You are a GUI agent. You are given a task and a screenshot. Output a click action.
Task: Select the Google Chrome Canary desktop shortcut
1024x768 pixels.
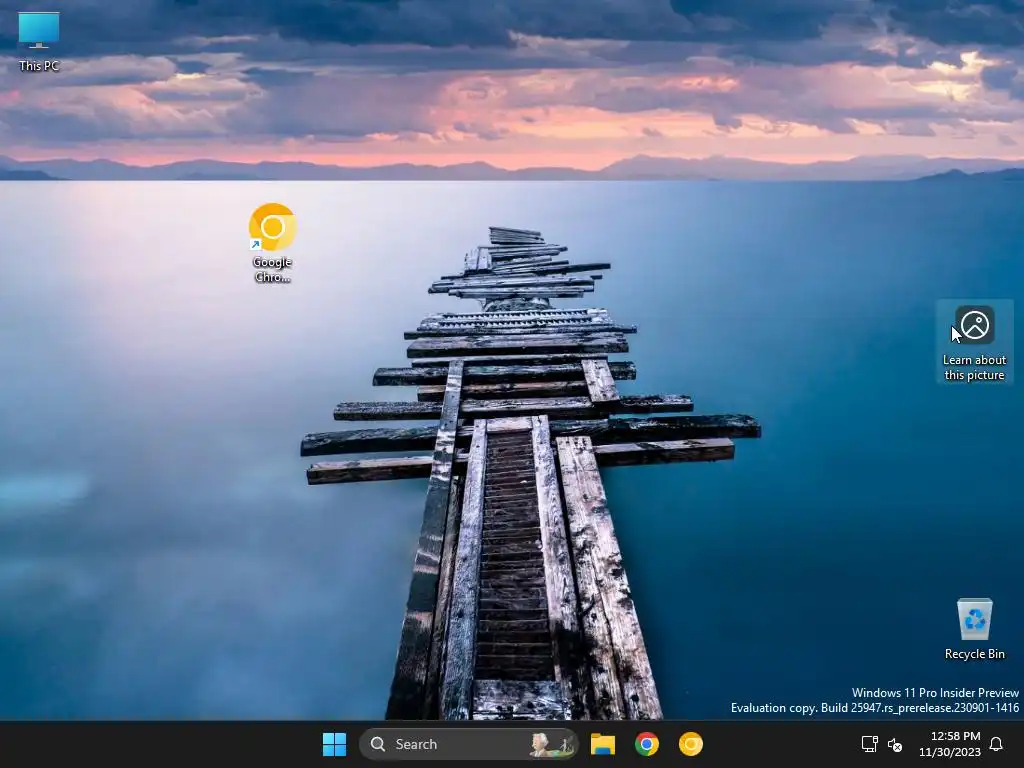coord(272,243)
